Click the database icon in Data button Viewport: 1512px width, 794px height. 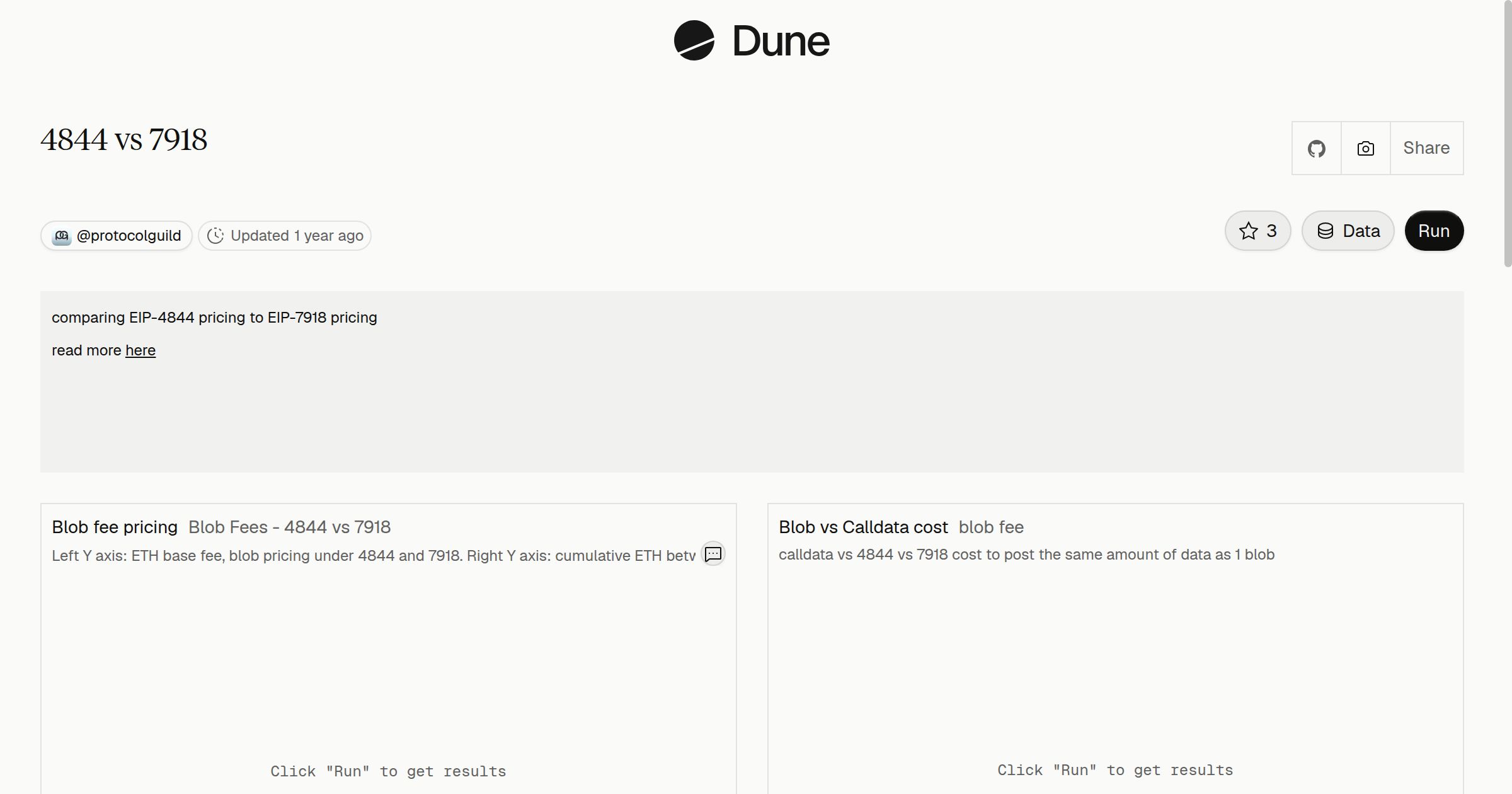coord(1326,231)
